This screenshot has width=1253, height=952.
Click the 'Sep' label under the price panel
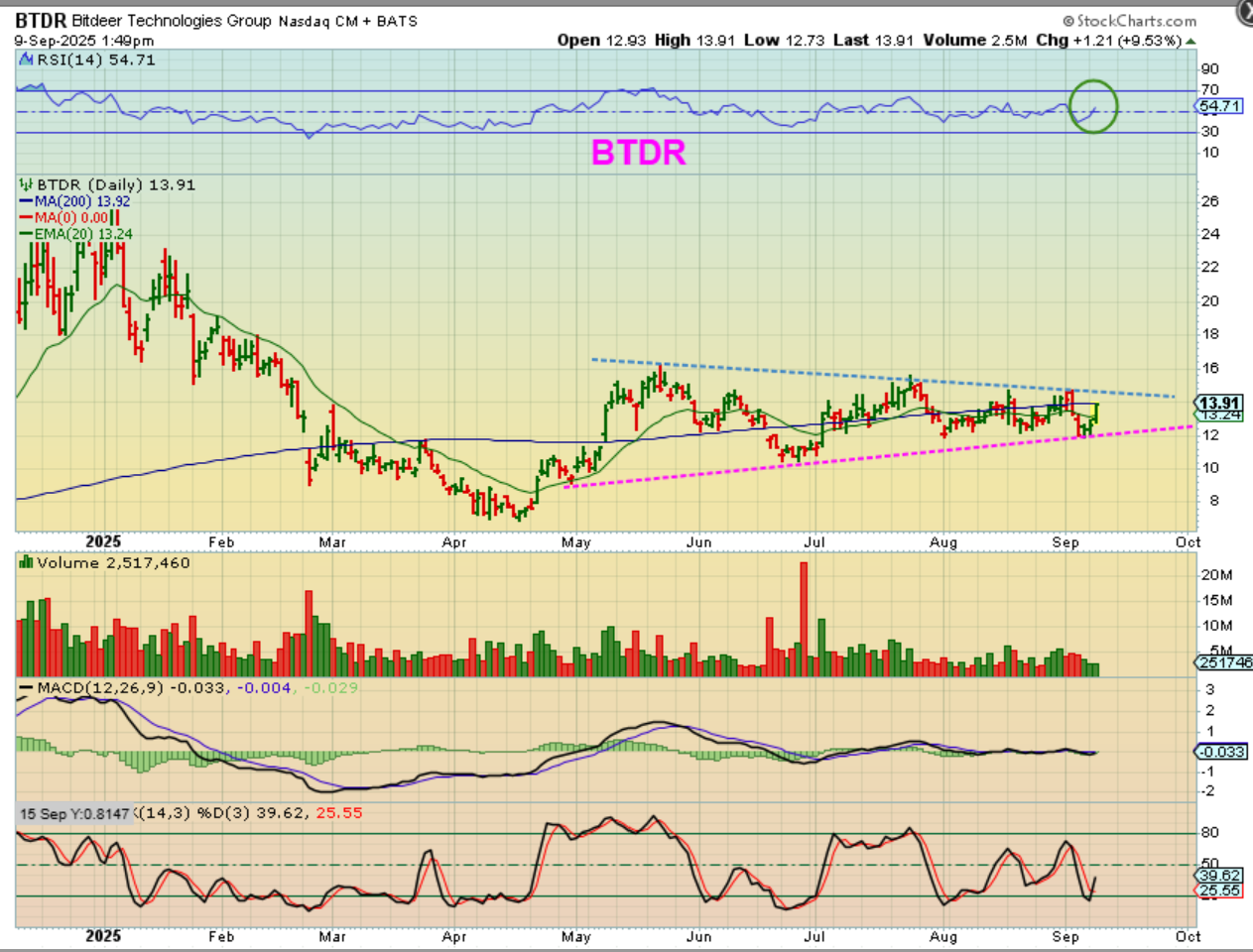coord(1065,542)
